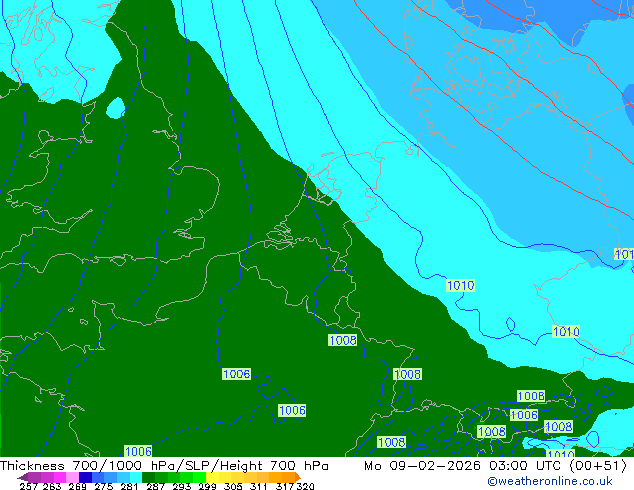Click the legend value 257
634x490 pixels.
(x=29, y=486)
